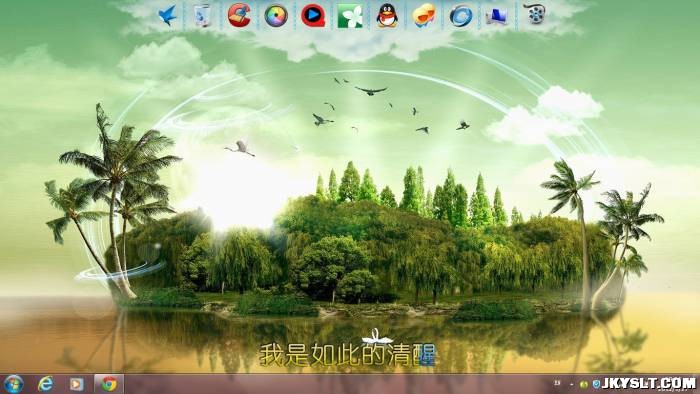This screenshot has height=394, width=700.
Task: Launch QQ penguin from the dock
Action: pyautogui.click(x=387, y=16)
